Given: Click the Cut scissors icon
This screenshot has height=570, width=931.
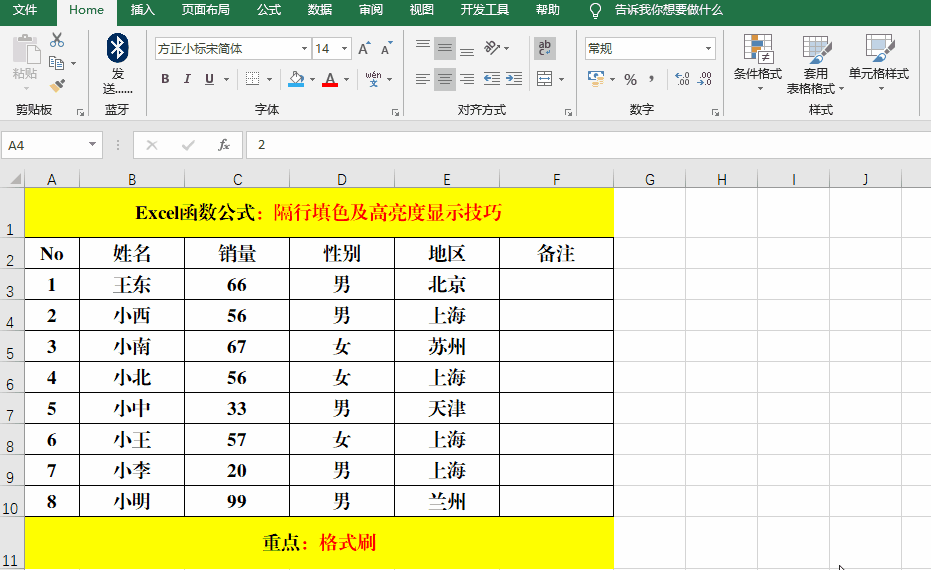Looking at the screenshot, I should point(57,40).
